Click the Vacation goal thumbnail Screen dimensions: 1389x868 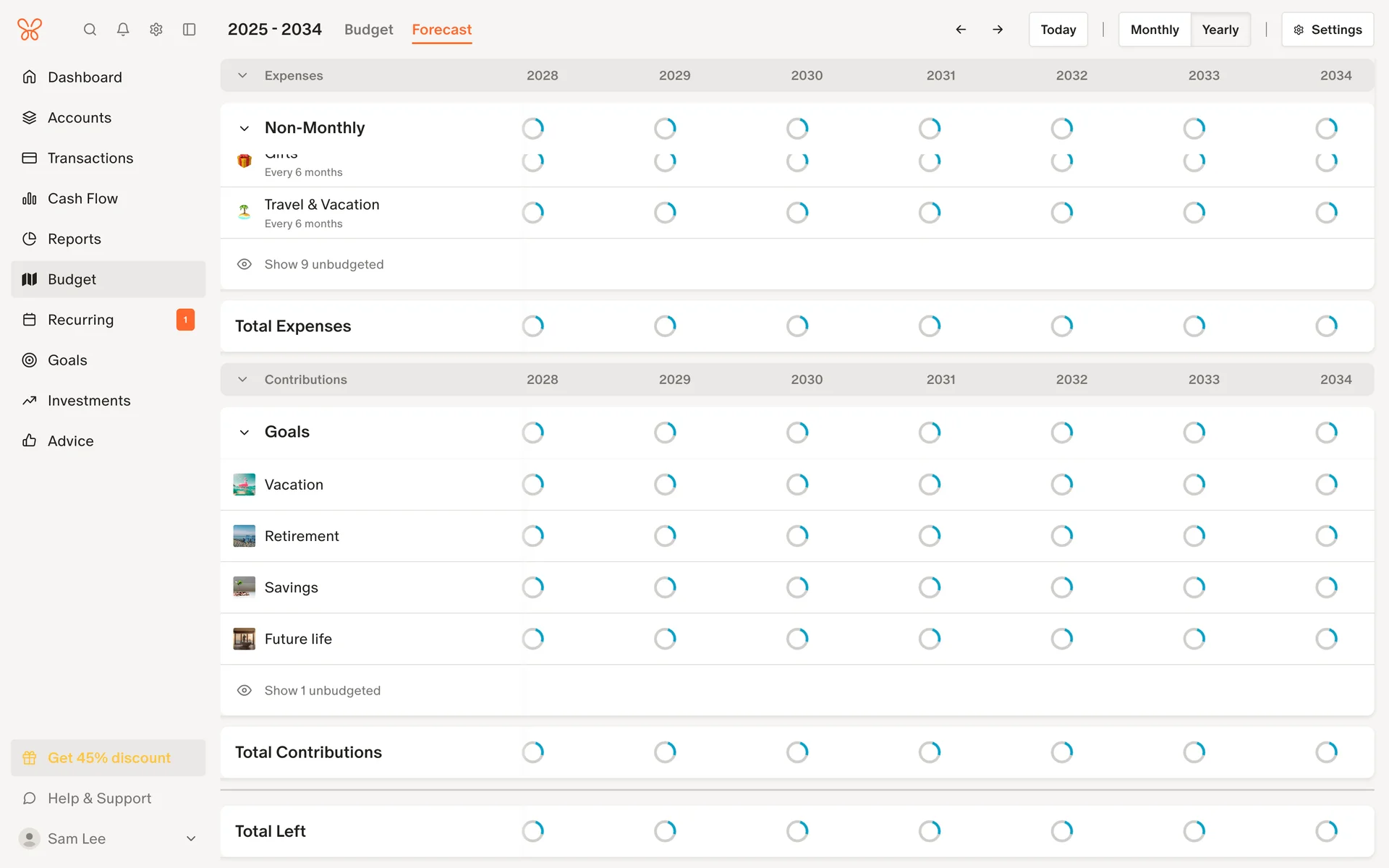coord(245,485)
